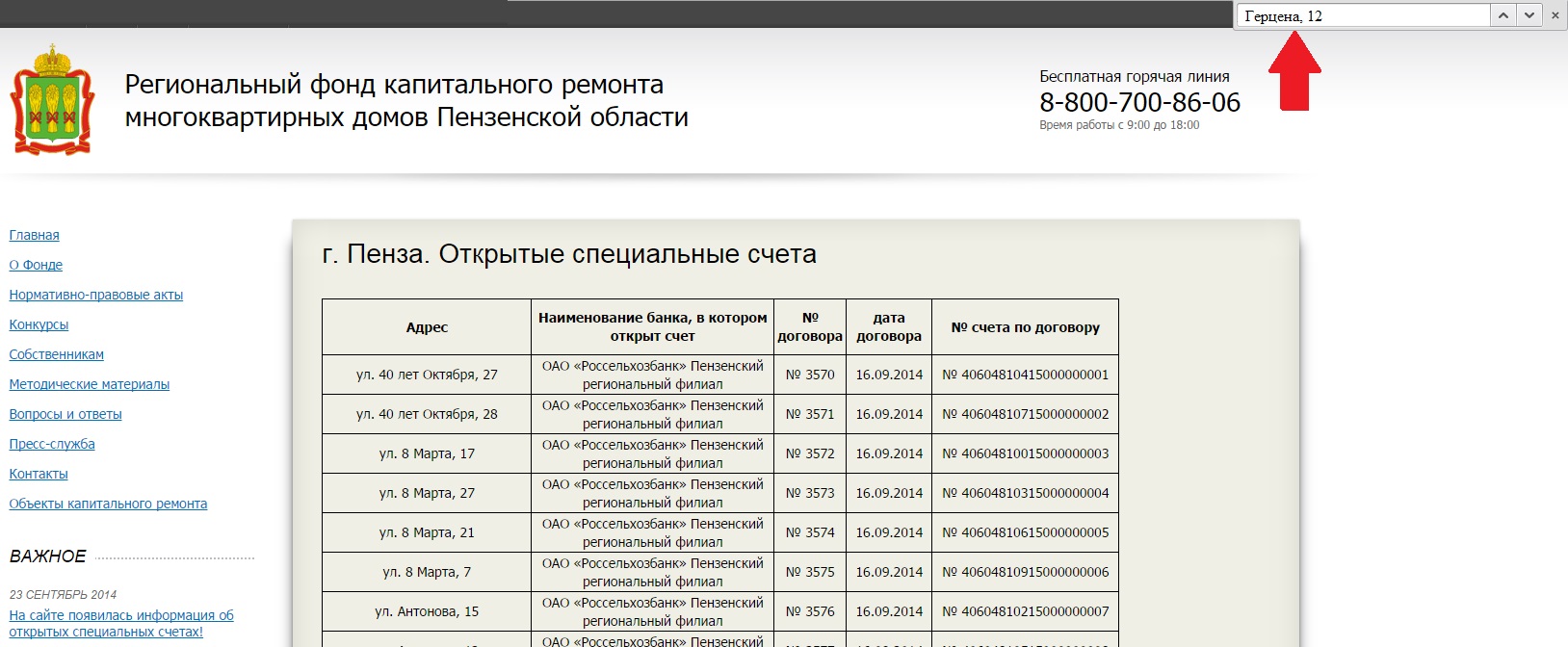The height and width of the screenshot is (647, 1568).
Task: Click the find previous match up arrow
Action: point(1503,15)
